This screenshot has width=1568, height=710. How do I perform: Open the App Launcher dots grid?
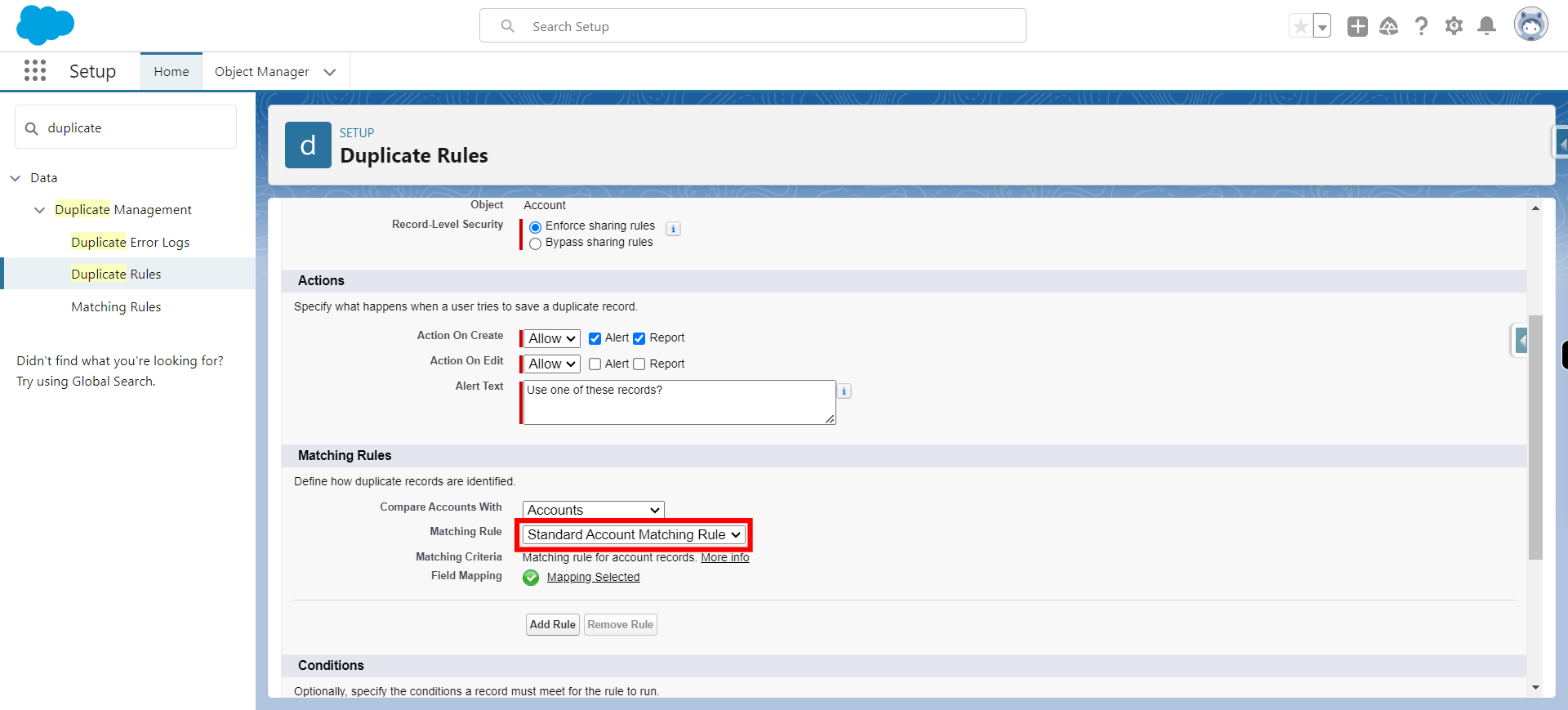pos(35,71)
